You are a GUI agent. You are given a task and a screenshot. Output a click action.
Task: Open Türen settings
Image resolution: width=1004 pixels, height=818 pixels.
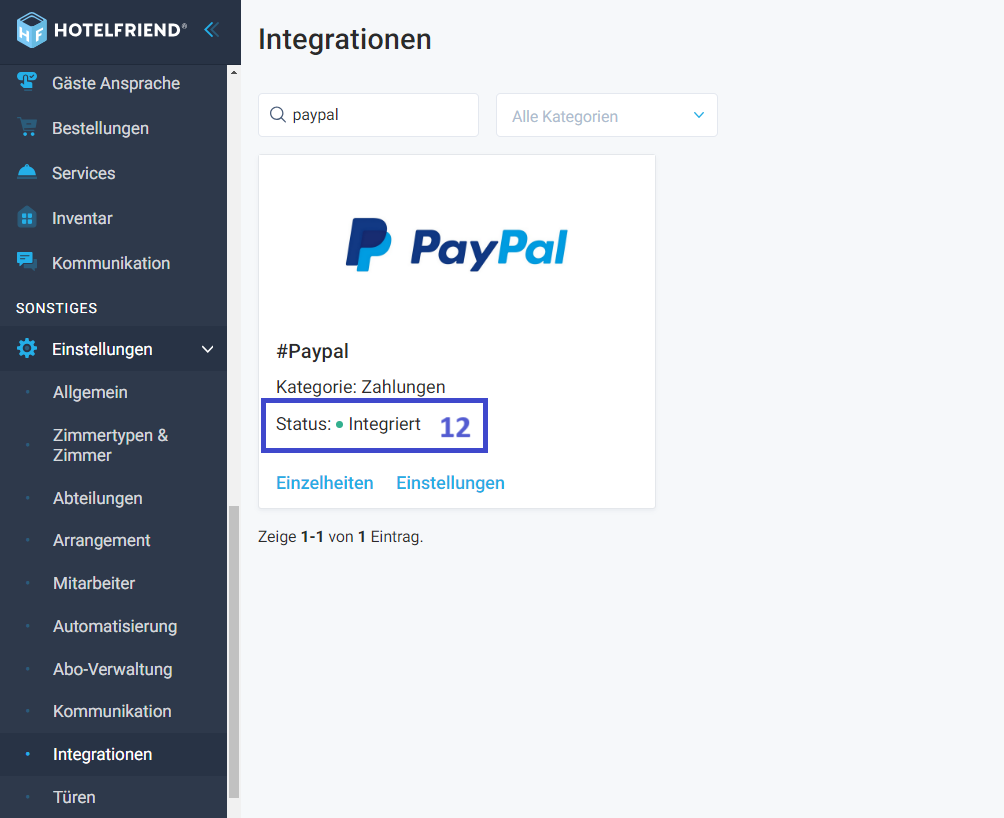coord(74,797)
